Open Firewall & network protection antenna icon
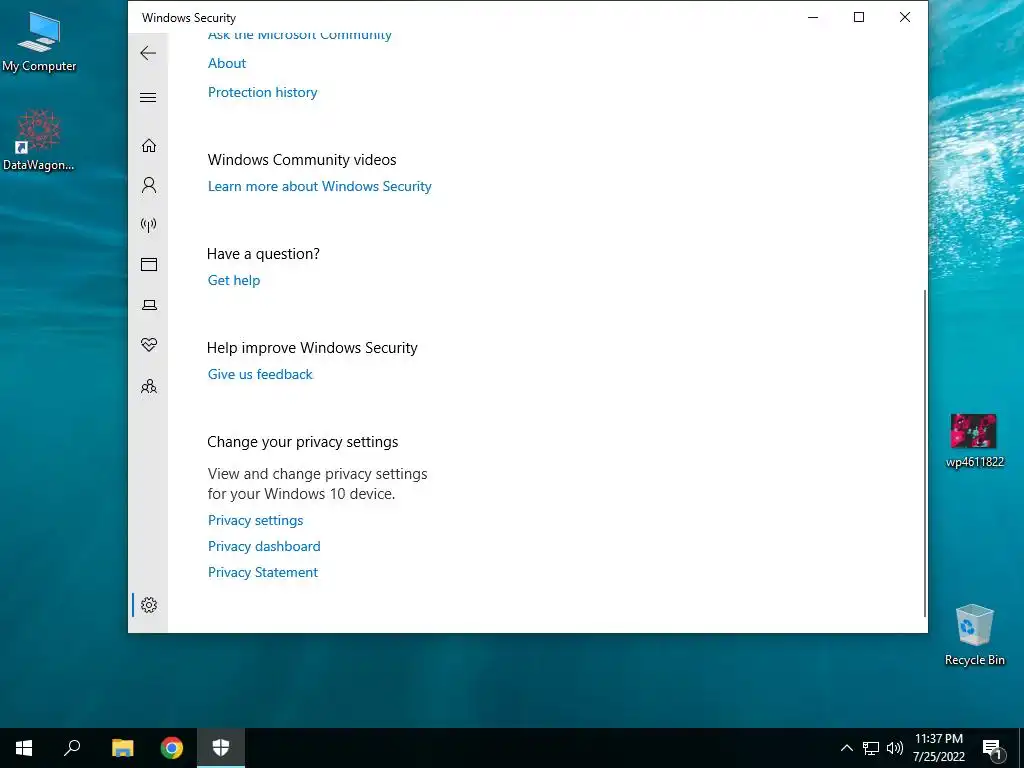This screenshot has height=768, width=1024. [x=149, y=225]
